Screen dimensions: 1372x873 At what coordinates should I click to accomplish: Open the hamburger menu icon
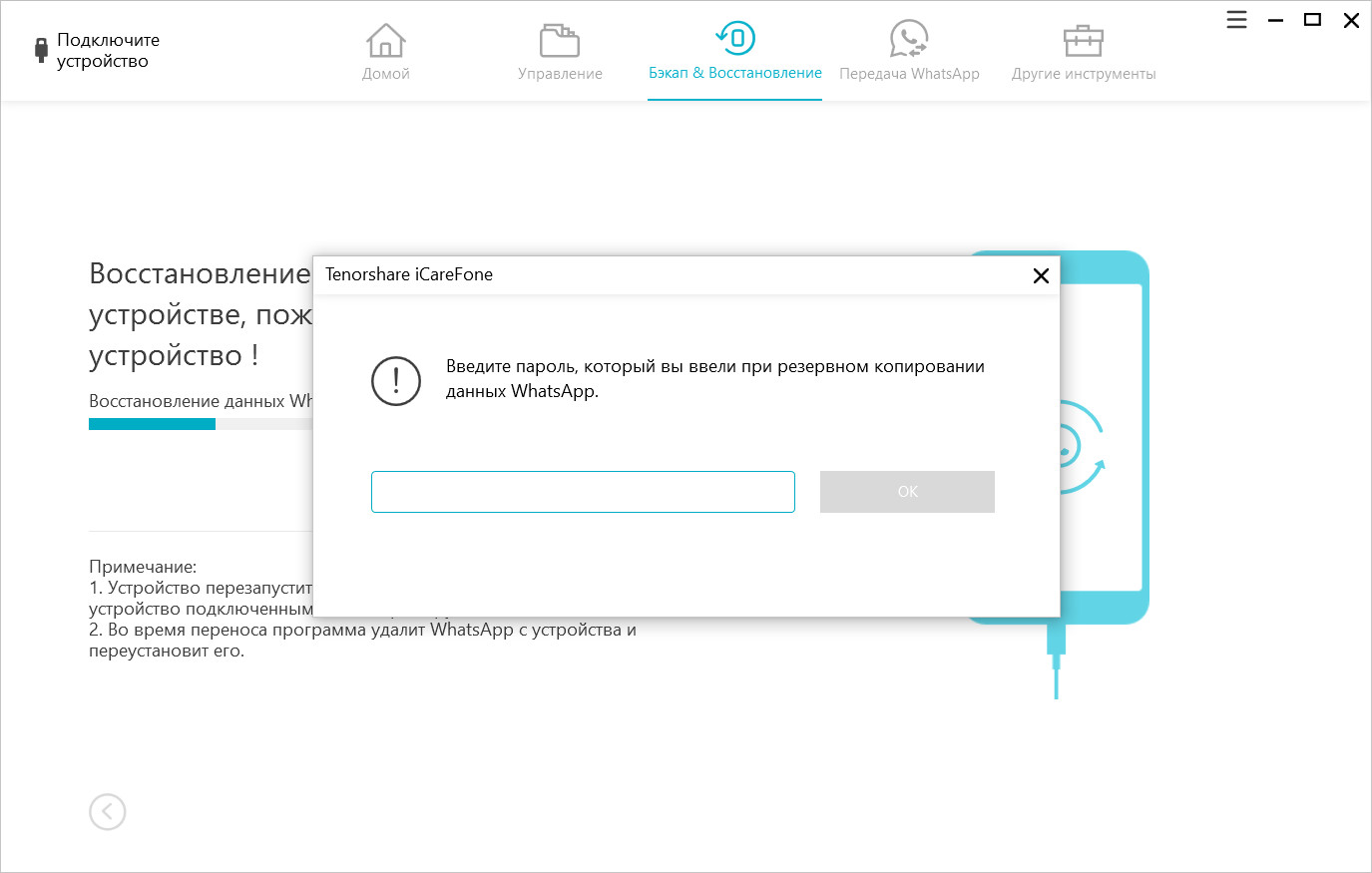(1236, 20)
